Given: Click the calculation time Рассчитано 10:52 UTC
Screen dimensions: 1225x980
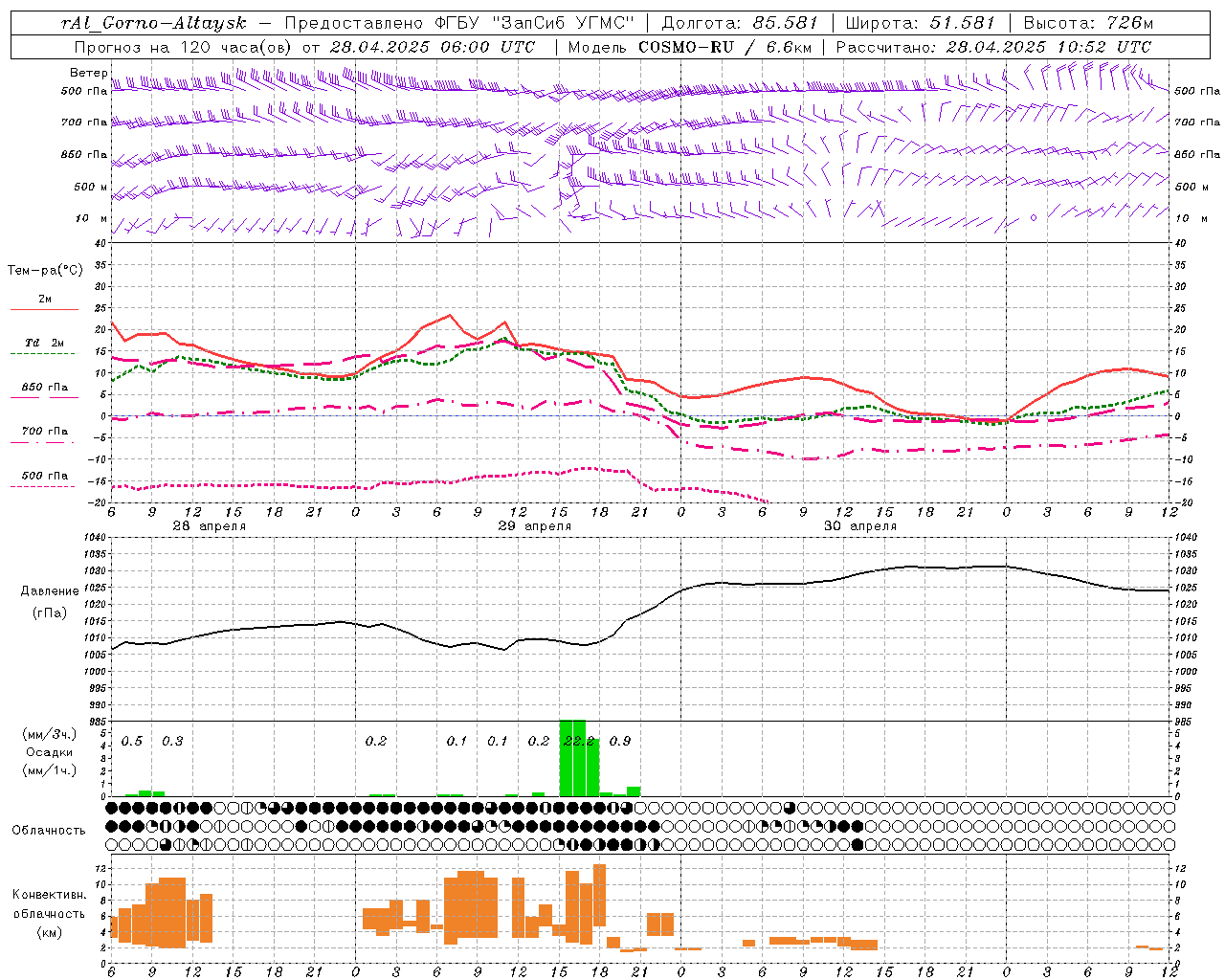Looking at the screenshot, I should [x=993, y=46].
